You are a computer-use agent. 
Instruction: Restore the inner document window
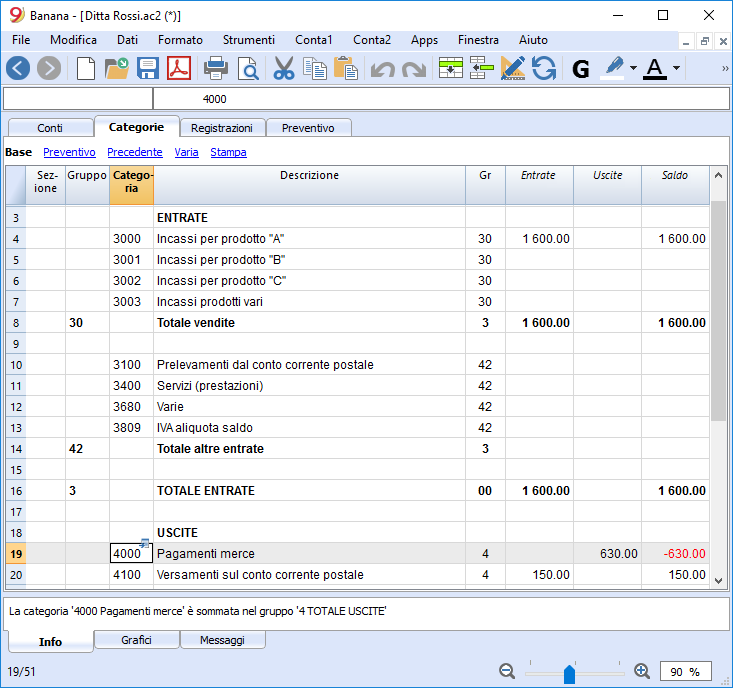pyautogui.click(x=704, y=42)
